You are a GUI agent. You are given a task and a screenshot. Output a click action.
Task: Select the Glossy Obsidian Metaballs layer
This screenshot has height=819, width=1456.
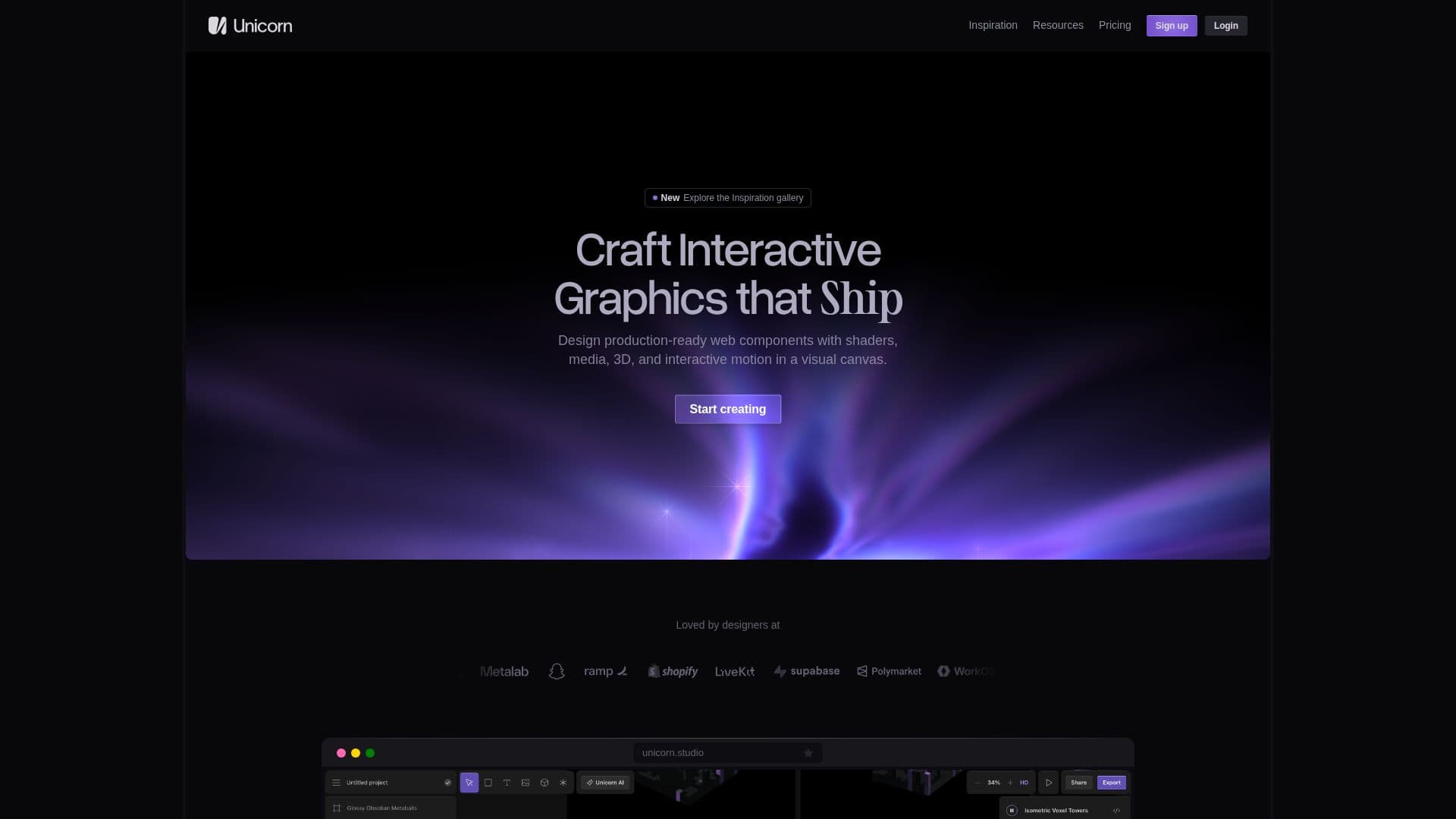(391, 808)
